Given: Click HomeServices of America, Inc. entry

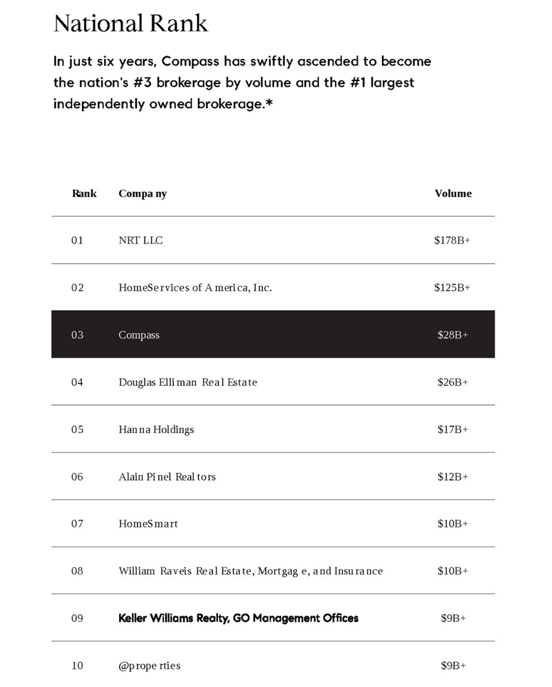Looking at the screenshot, I should click(x=195, y=287).
